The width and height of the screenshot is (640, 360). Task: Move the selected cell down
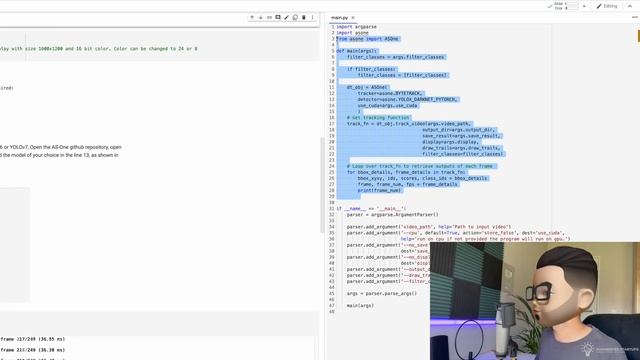260,18
